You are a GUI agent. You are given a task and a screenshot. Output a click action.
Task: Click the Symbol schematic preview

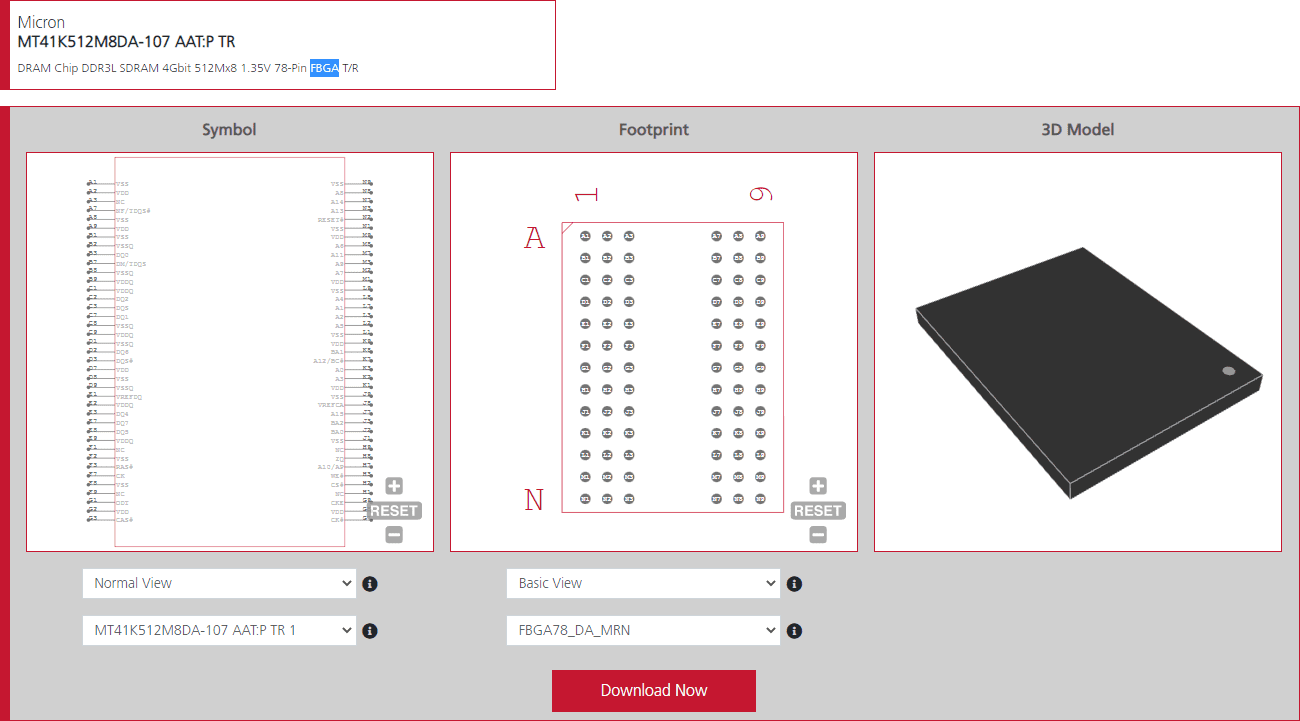point(230,352)
